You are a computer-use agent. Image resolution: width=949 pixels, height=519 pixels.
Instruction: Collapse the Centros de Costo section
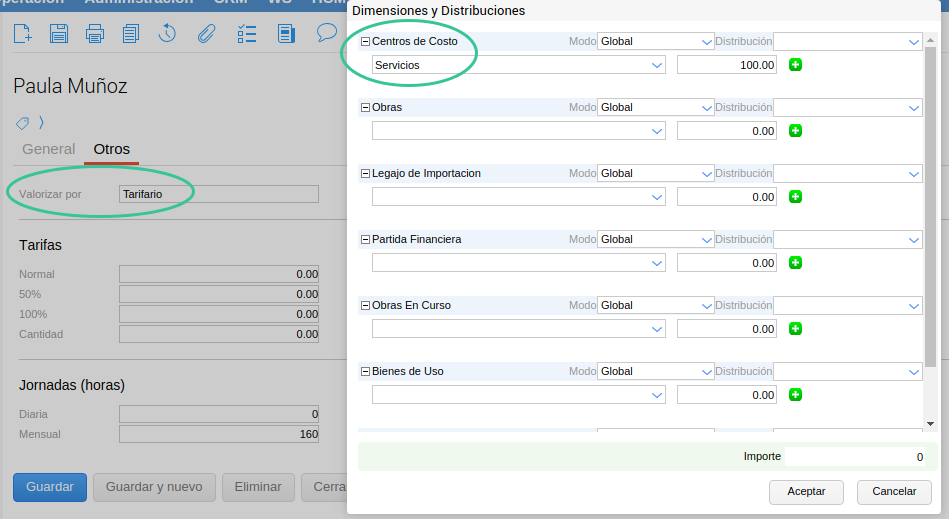365,42
